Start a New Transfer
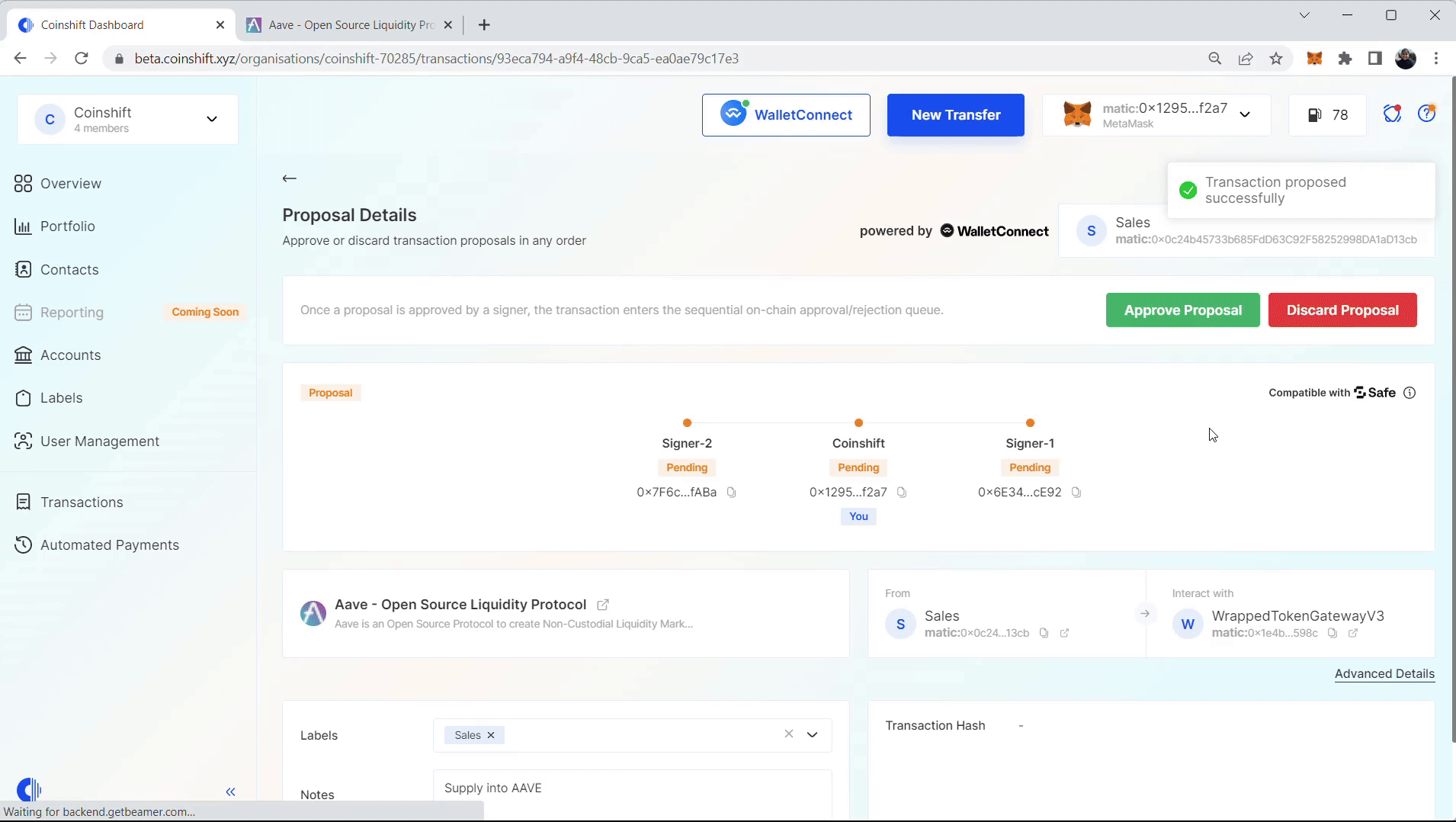 [x=956, y=115]
